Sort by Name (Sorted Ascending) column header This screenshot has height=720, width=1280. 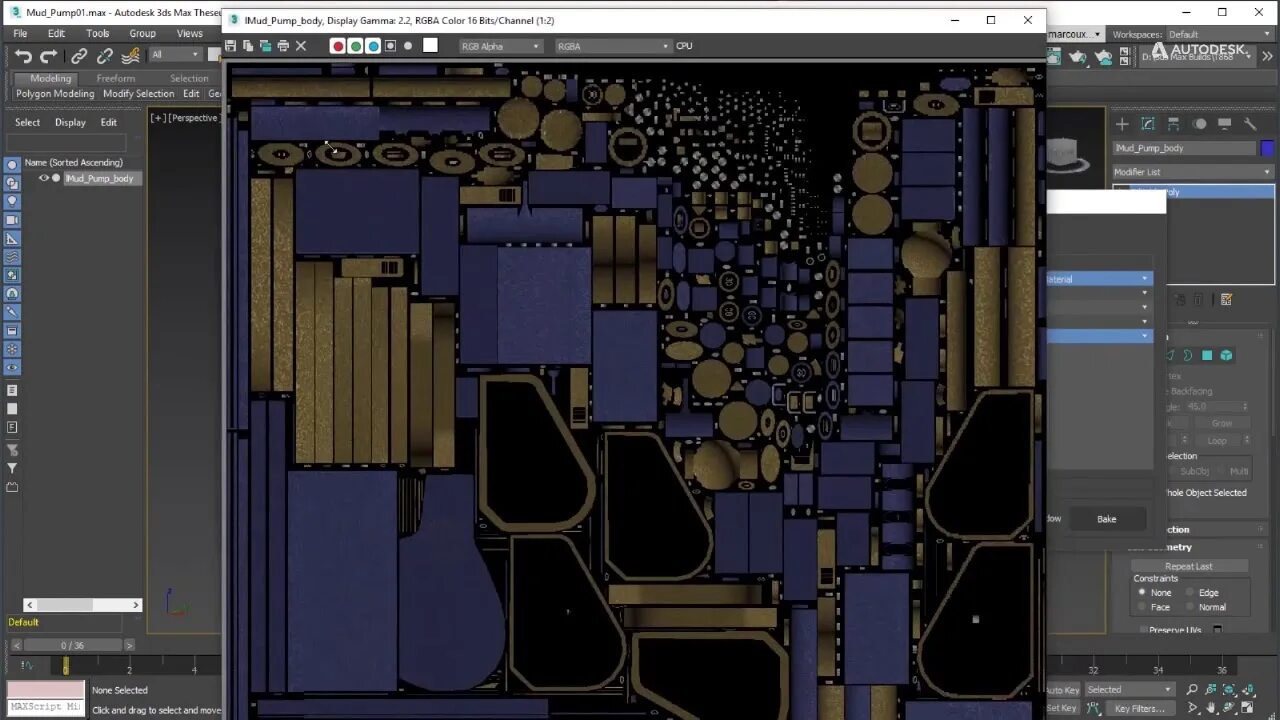[74, 162]
